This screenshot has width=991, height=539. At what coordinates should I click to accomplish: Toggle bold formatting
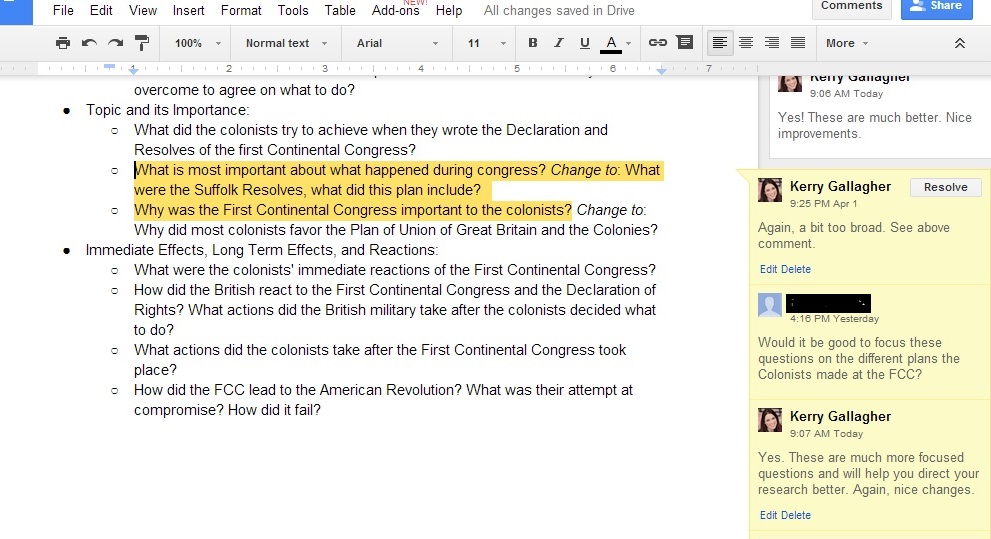click(533, 43)
